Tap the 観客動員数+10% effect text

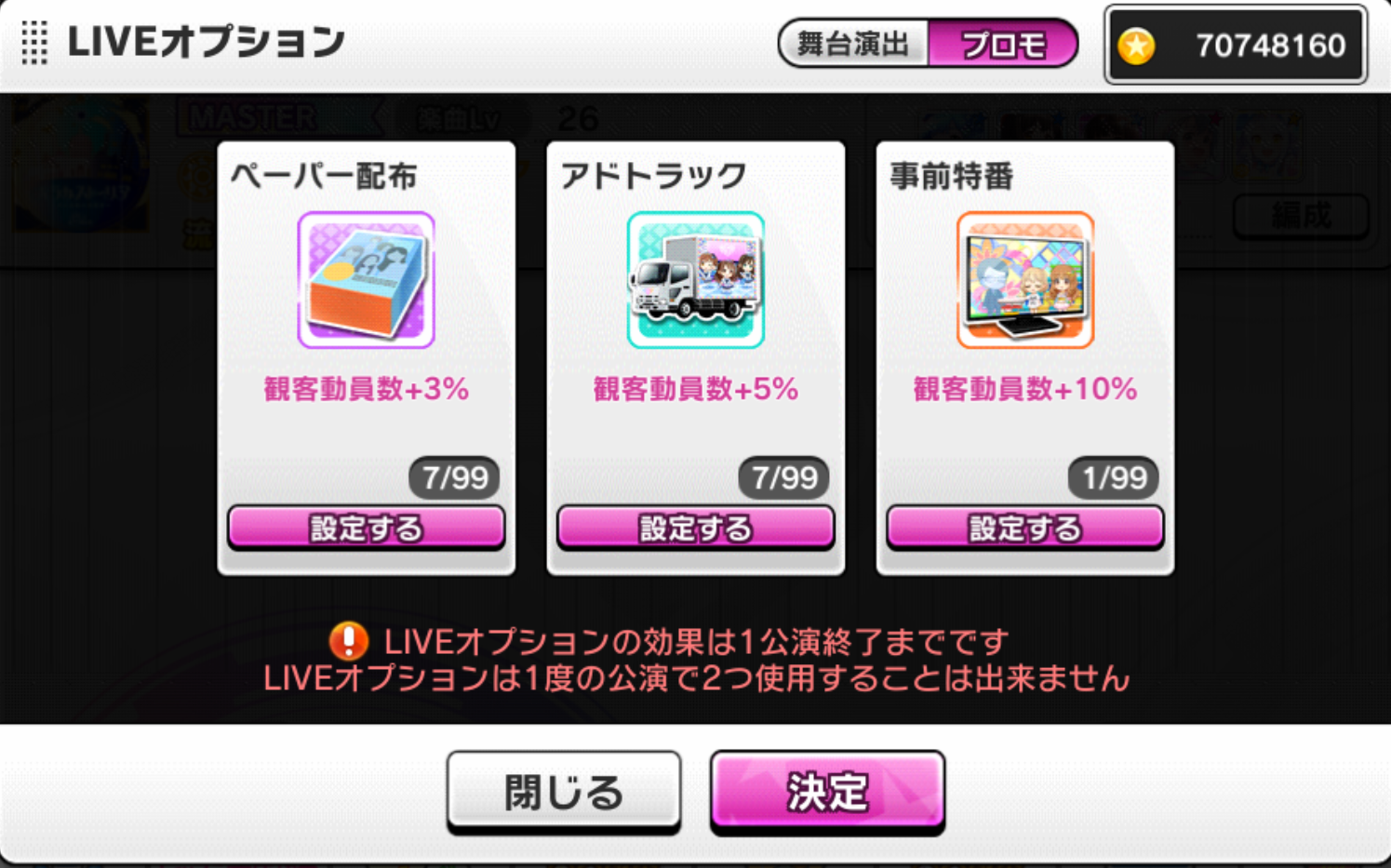click(1025, 389)
